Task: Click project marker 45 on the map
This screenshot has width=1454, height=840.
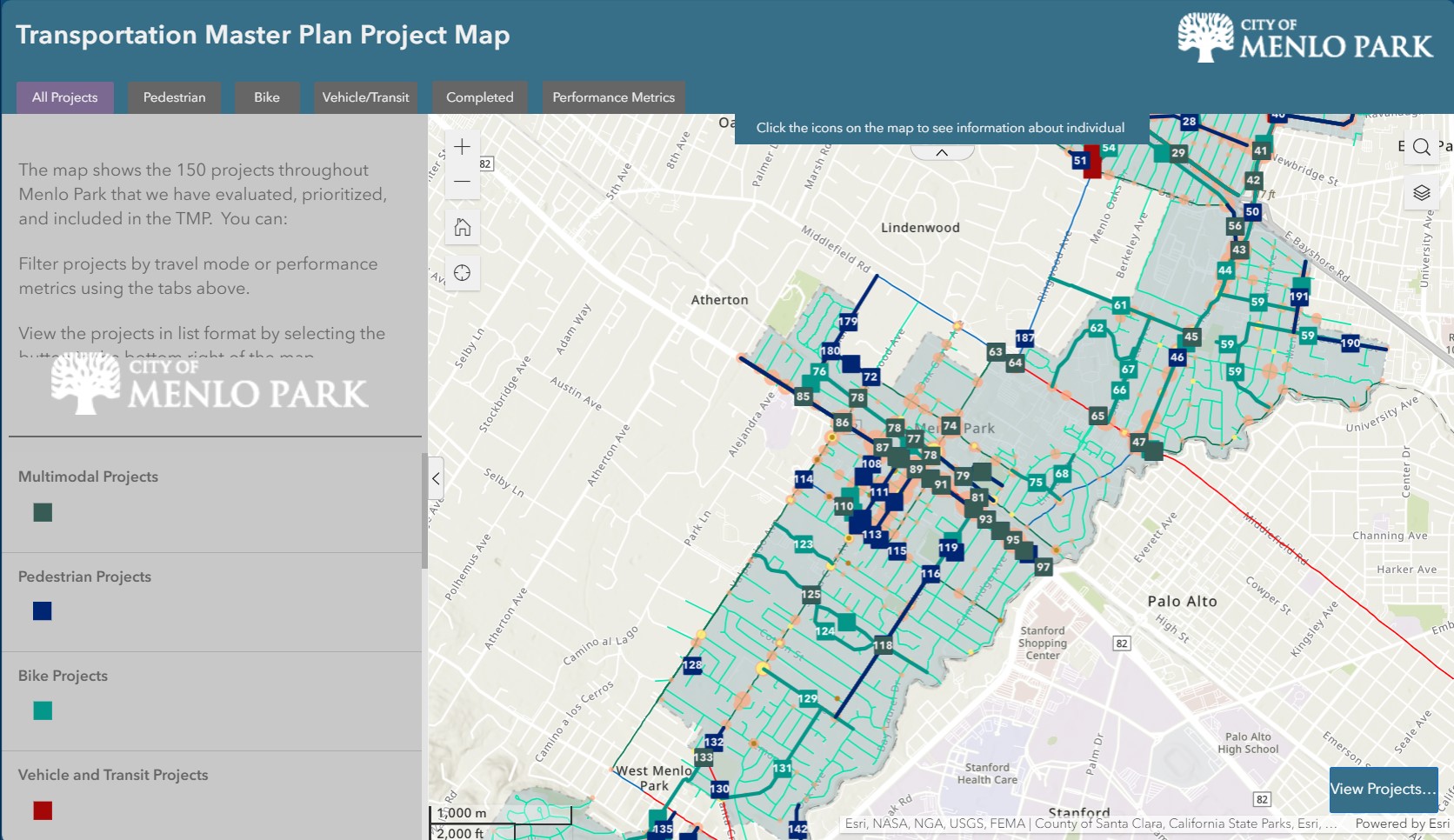Action: (1191, 337)
